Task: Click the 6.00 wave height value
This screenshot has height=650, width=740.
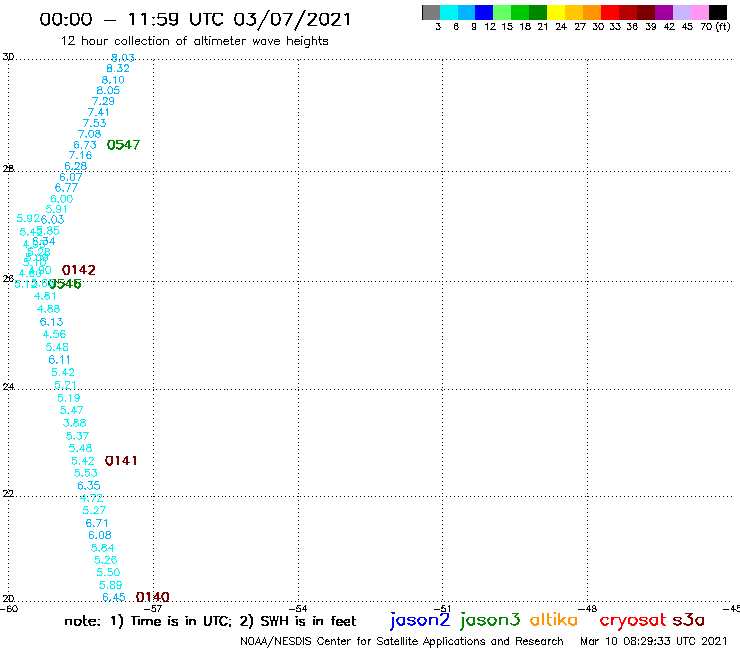Action: click(x=62, y=199)
